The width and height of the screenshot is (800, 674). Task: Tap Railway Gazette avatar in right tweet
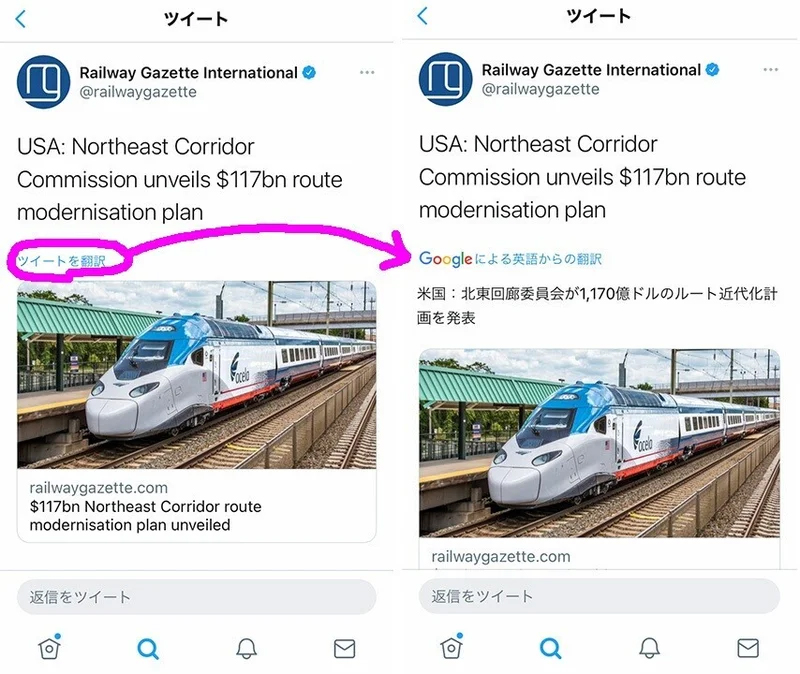coord(445,80)
